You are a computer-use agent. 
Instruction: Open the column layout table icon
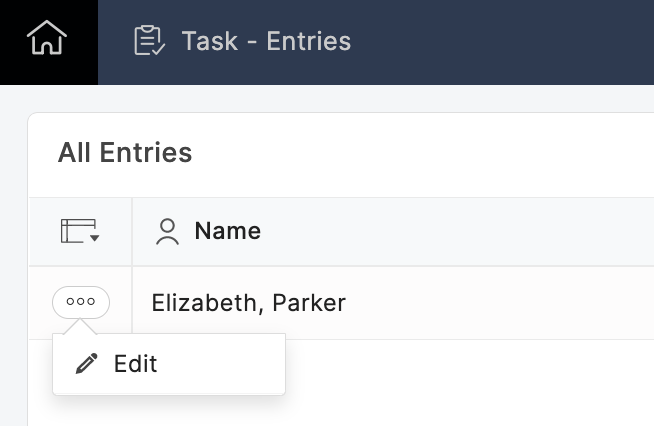pos(75,231)
